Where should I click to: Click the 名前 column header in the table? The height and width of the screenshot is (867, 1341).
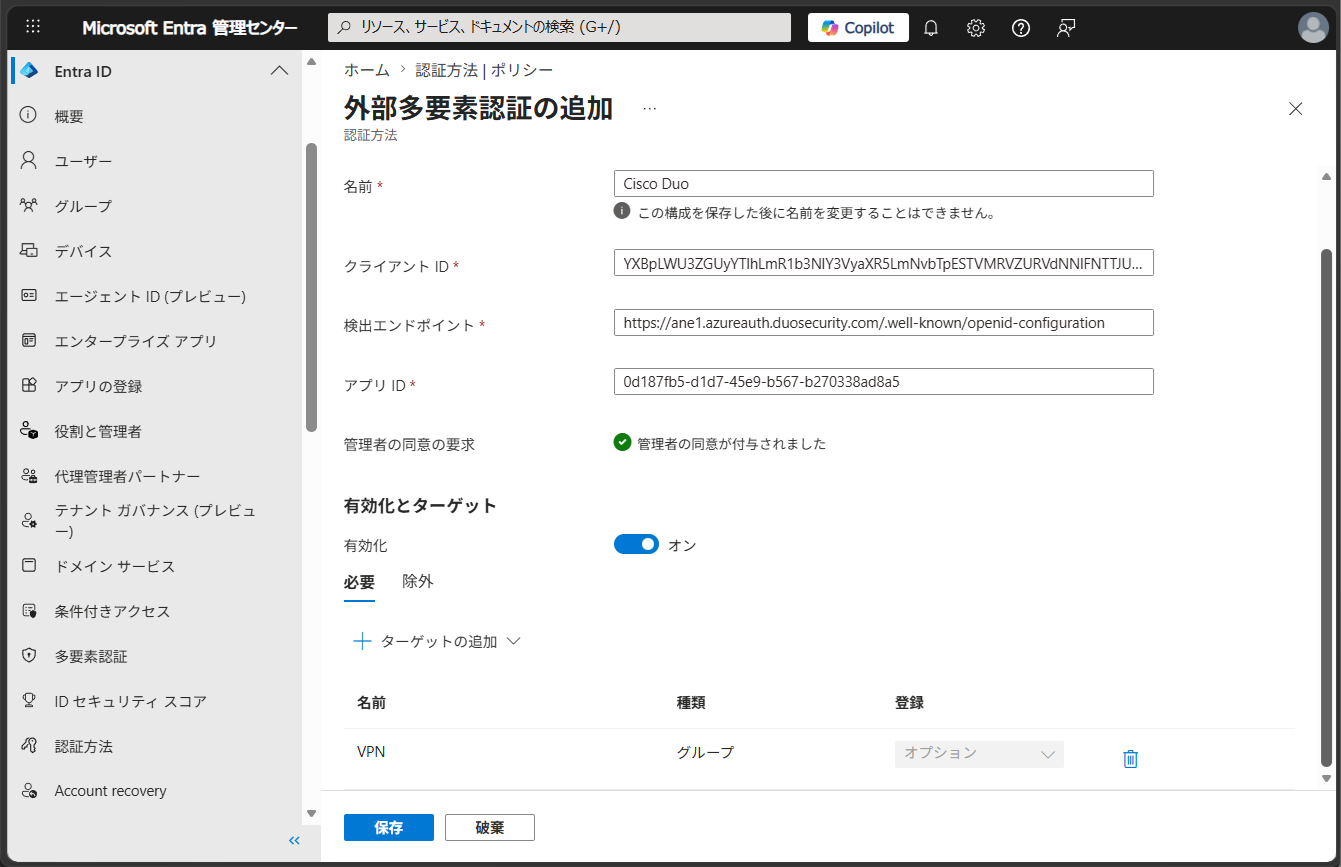point(371,703)
